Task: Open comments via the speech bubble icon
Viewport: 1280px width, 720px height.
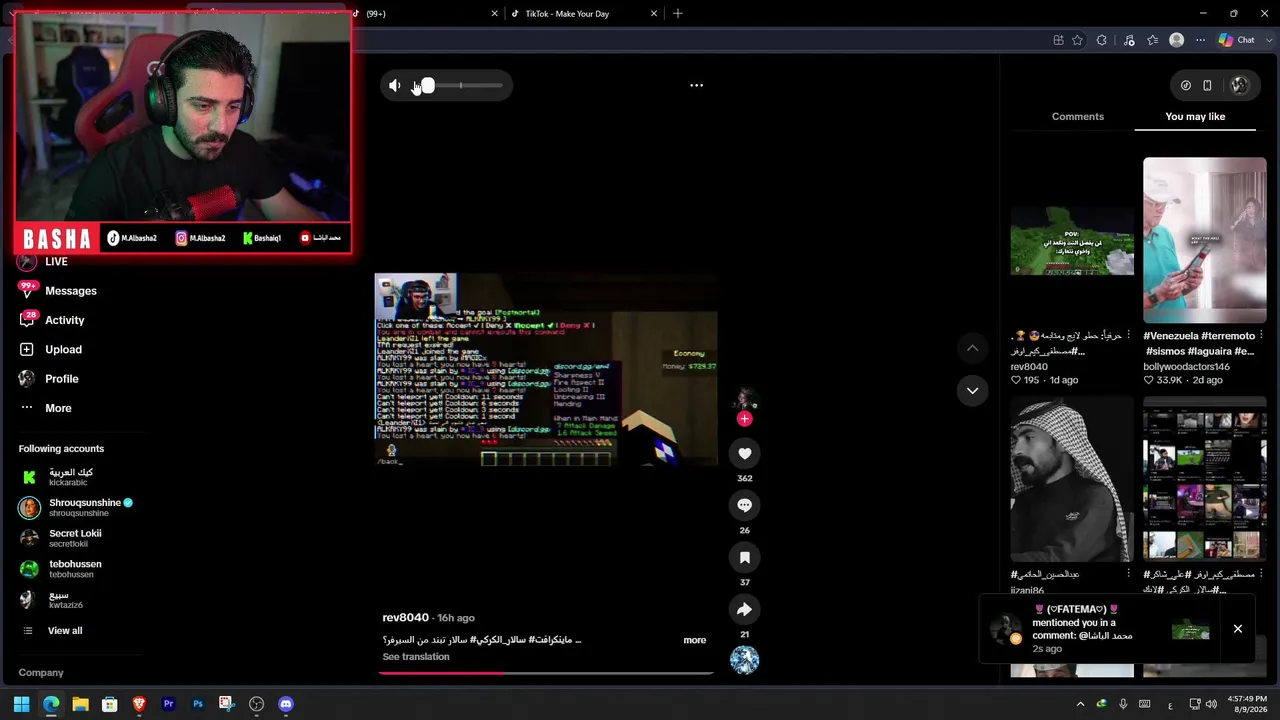Action: [x=744, y=506]
